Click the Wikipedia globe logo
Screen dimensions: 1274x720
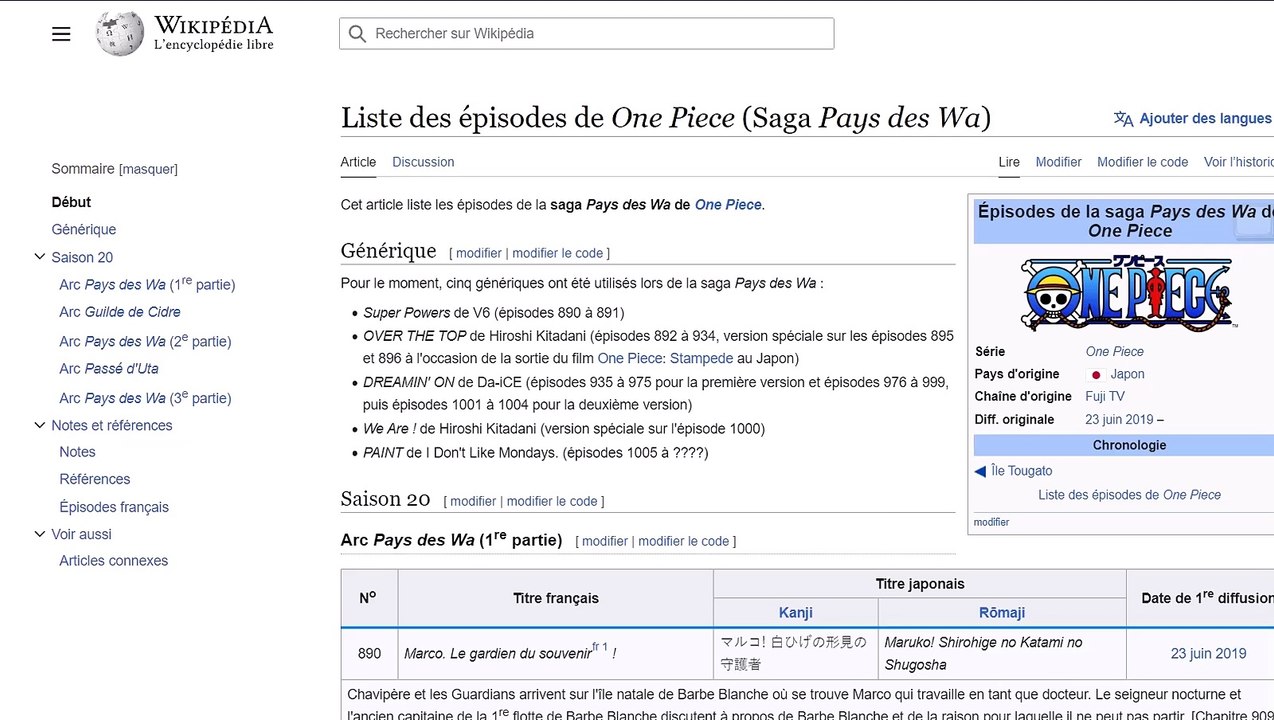coord(120,34)
